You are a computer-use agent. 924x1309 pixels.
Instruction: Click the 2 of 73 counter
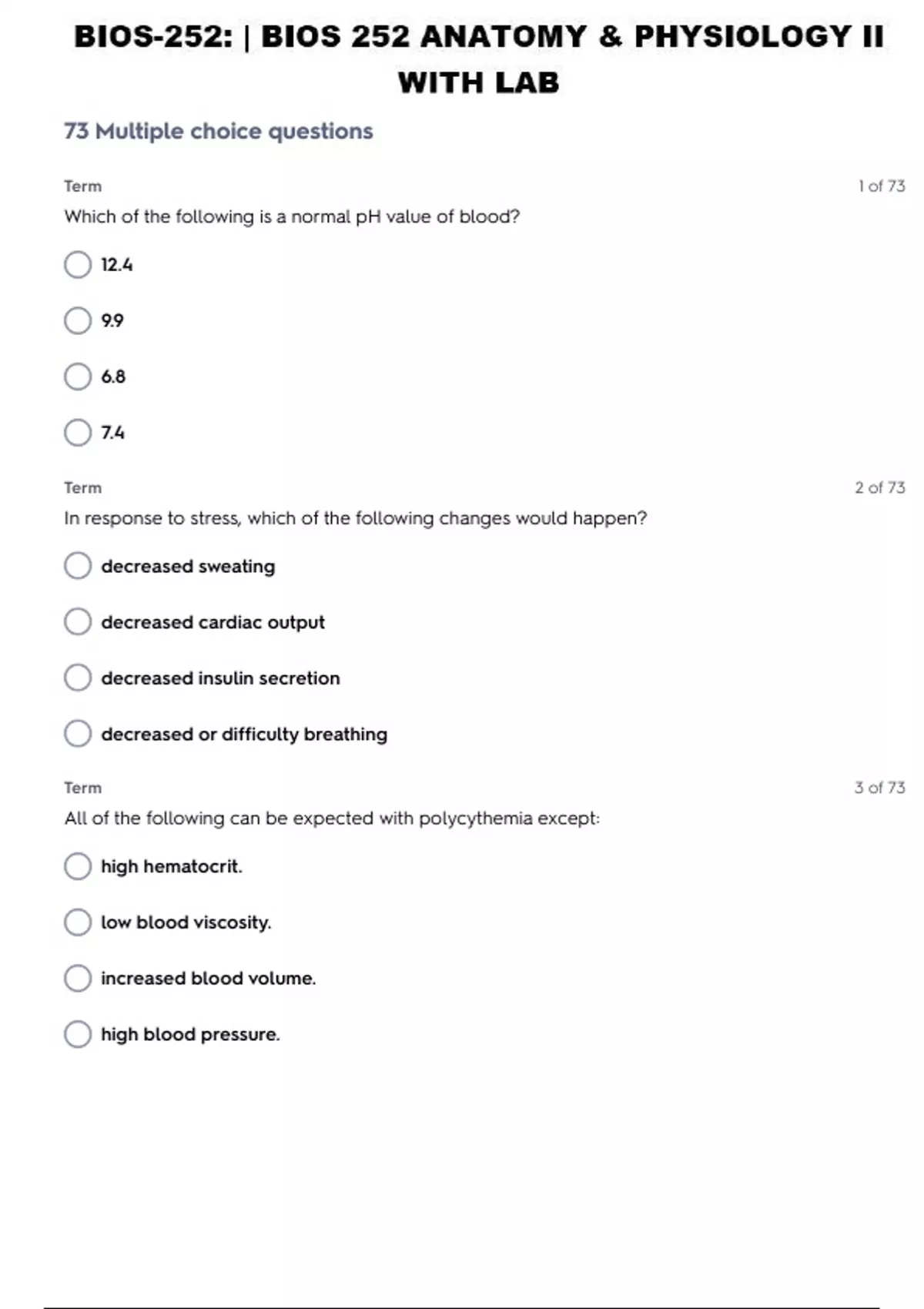[x=879, y=487]
